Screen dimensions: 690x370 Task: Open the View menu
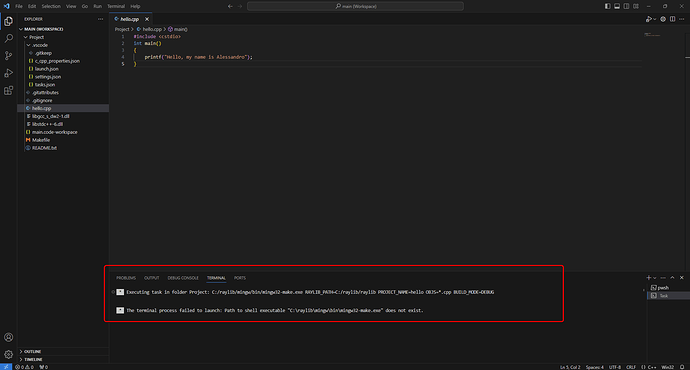click(71, 6)
